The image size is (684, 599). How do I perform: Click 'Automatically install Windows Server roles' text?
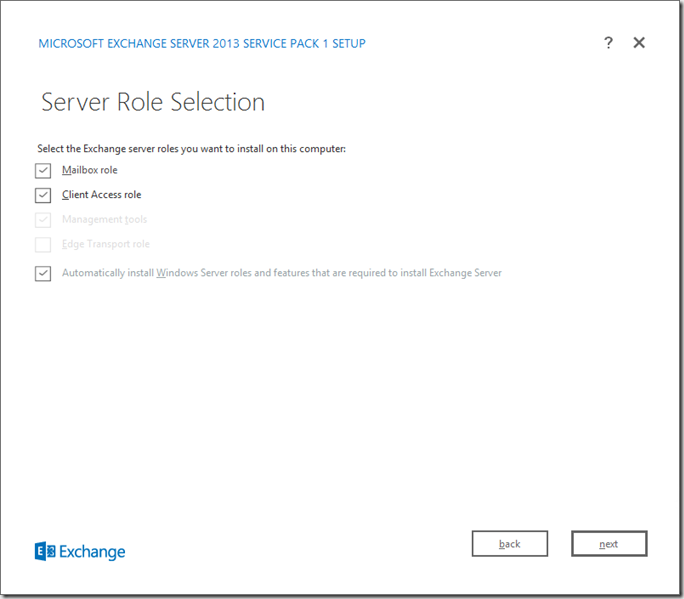(200, 273)
